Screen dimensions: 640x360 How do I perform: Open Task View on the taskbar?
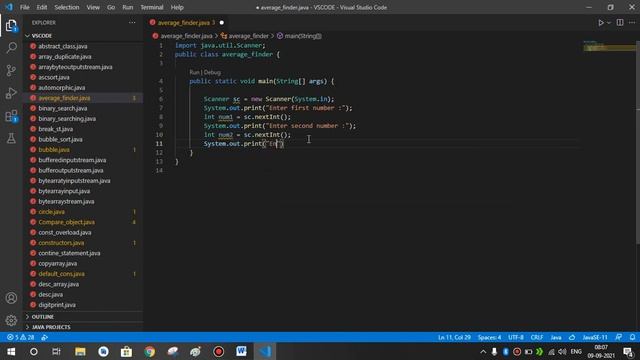tap(56, 351)
